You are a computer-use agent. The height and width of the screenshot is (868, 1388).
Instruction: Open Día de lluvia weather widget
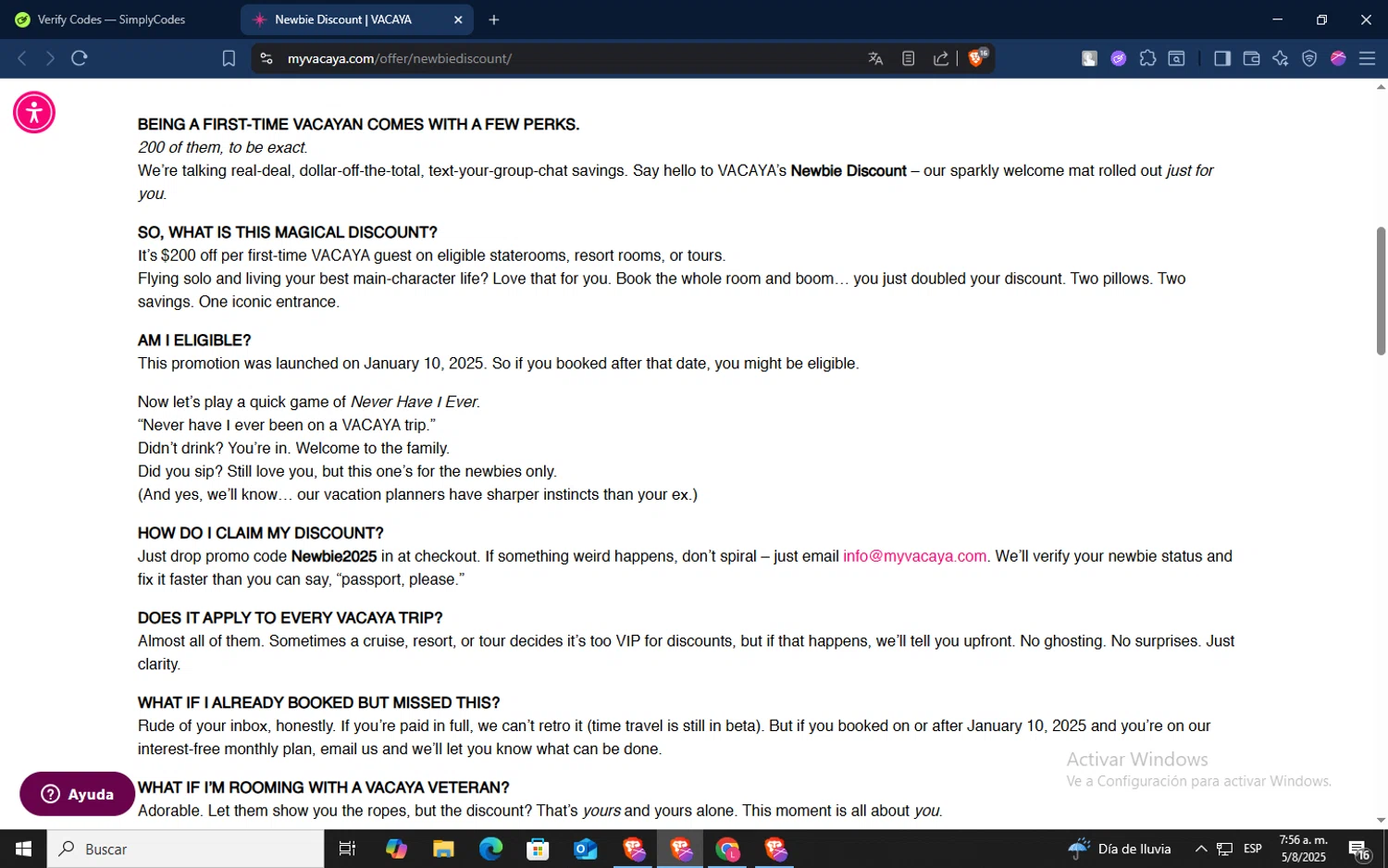(x=1120, y=849)
